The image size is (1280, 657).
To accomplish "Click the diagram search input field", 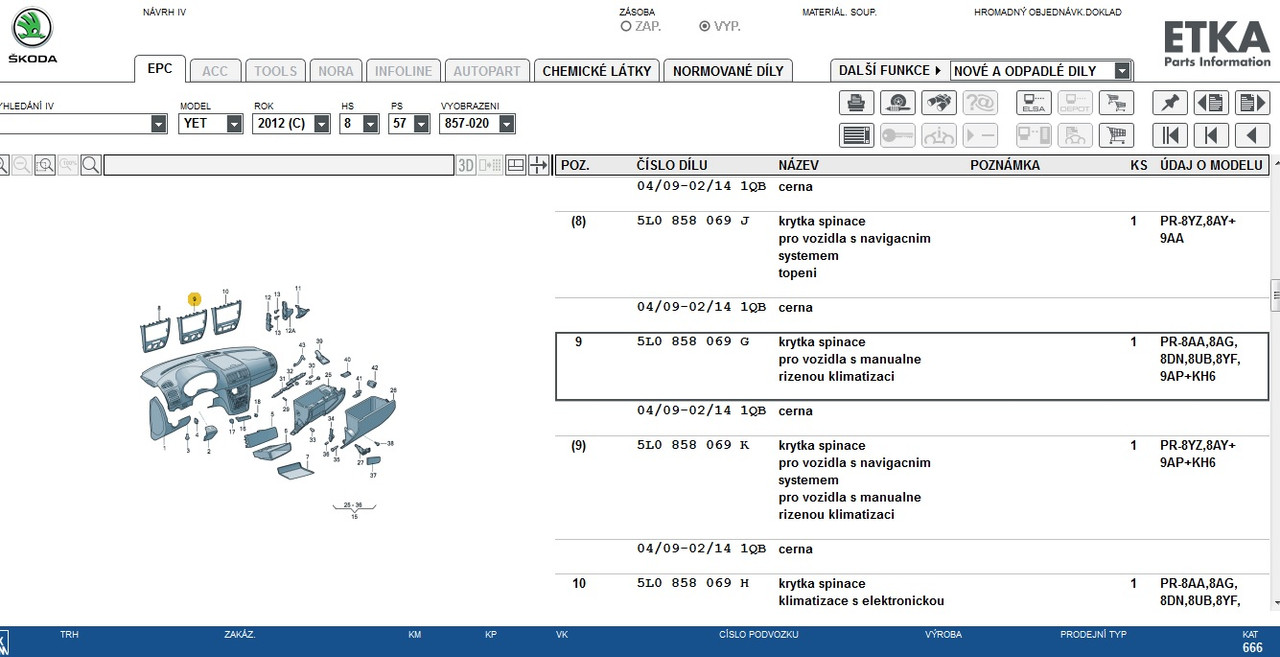I will tap(279, 166).
